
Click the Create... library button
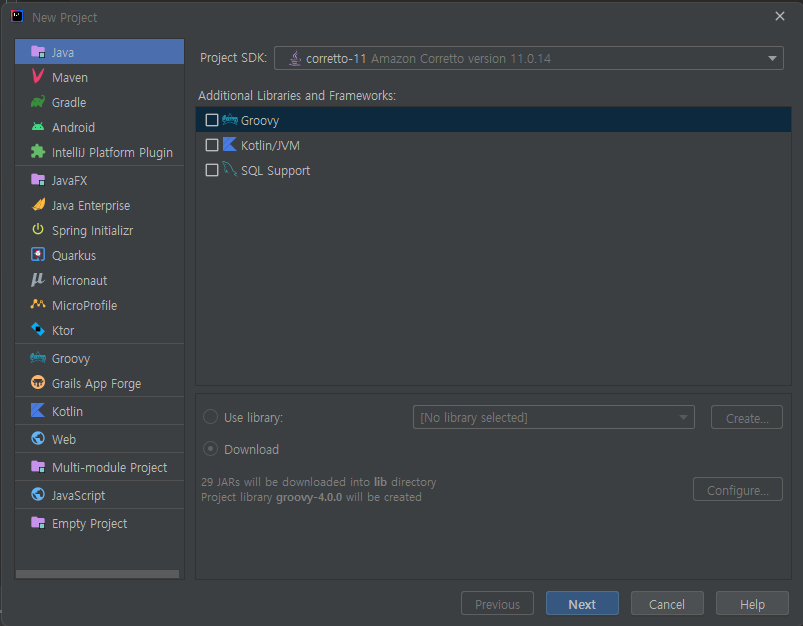click(747, 418)
